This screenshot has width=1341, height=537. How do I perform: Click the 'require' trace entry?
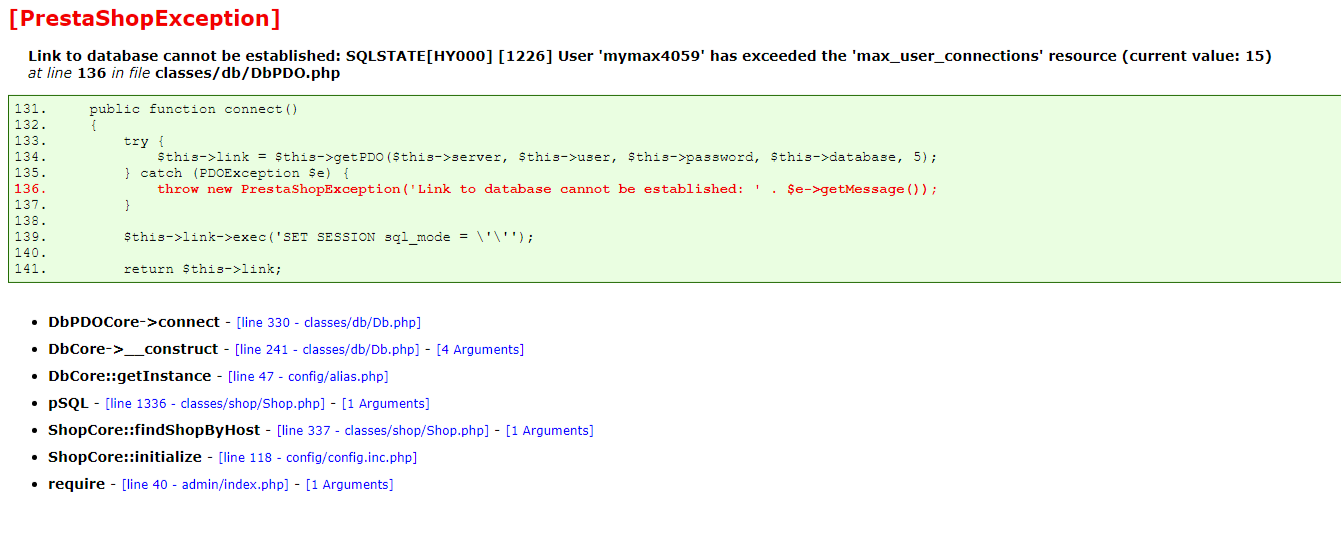coord(76,484)
